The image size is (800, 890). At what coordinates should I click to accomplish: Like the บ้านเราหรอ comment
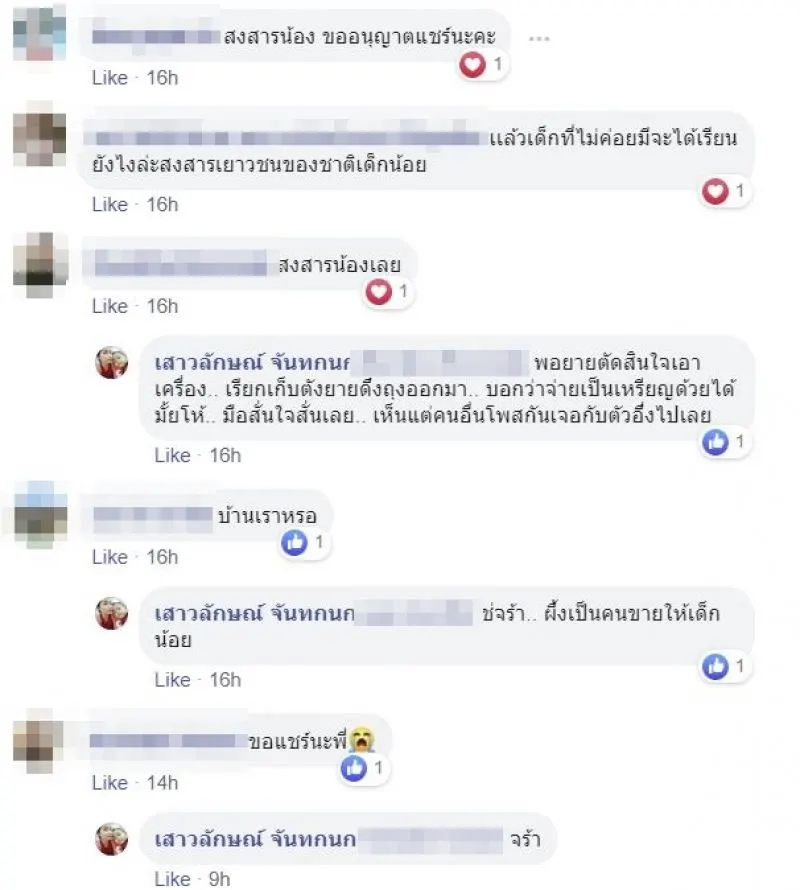(110, 557)
